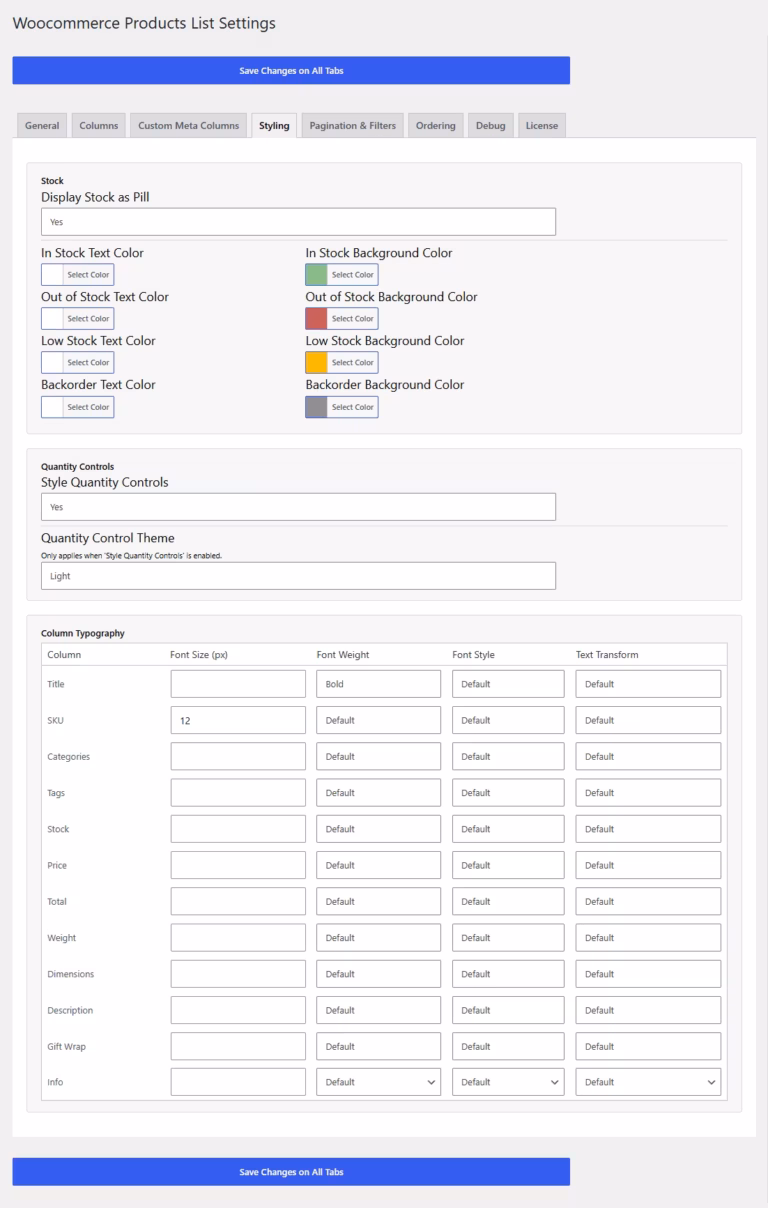Open Title text transform dropdown
The width and height of the screenshot is (768, 1208).
[648, 684]
